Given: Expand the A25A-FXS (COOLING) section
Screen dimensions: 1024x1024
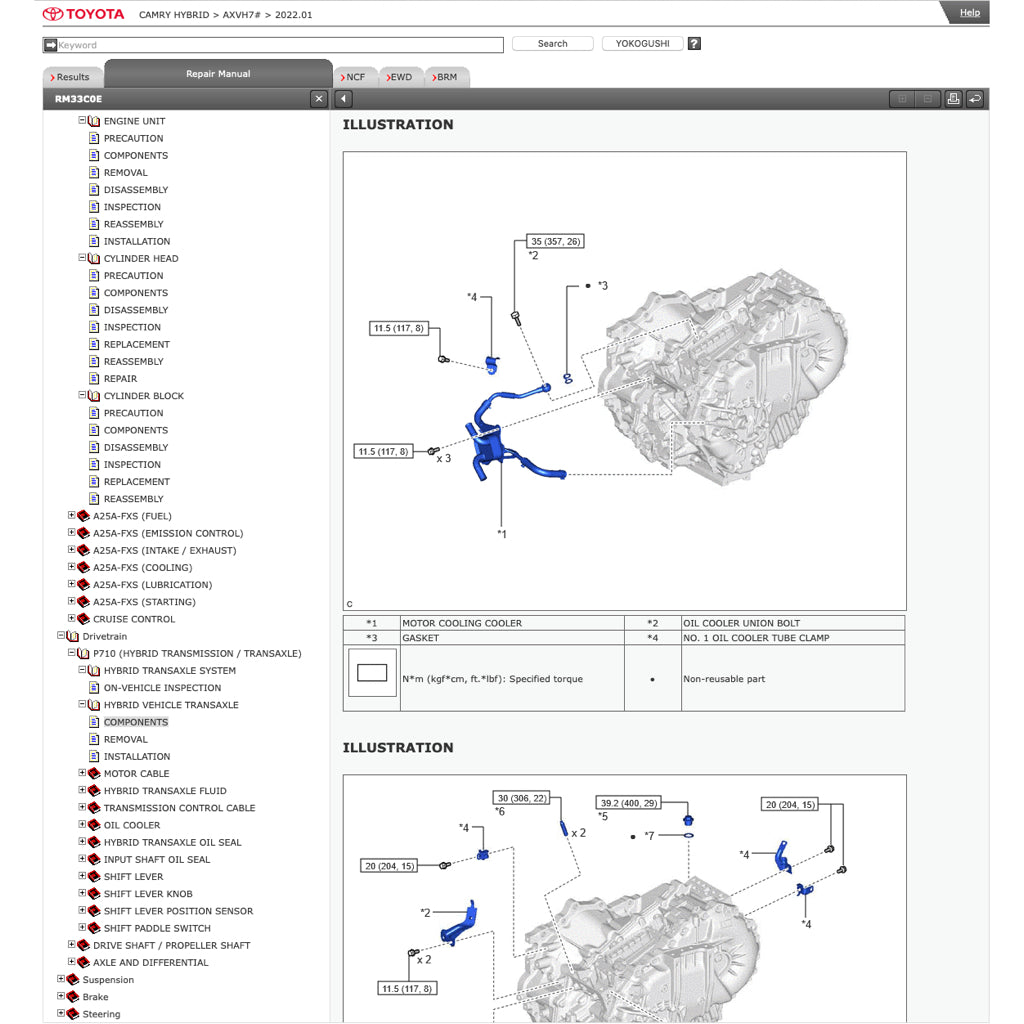Looking at the screenshot, I should coord(72,568).
